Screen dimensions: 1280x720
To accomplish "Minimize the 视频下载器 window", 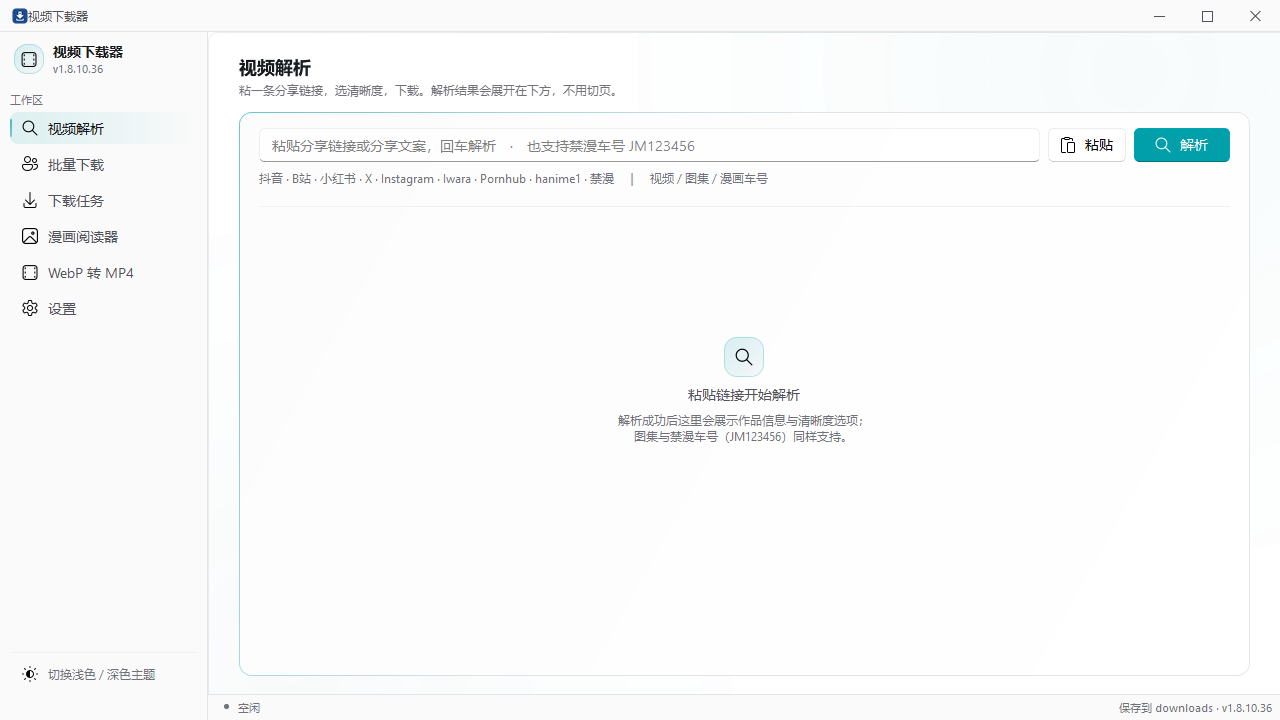I will tap(1160, 16).
